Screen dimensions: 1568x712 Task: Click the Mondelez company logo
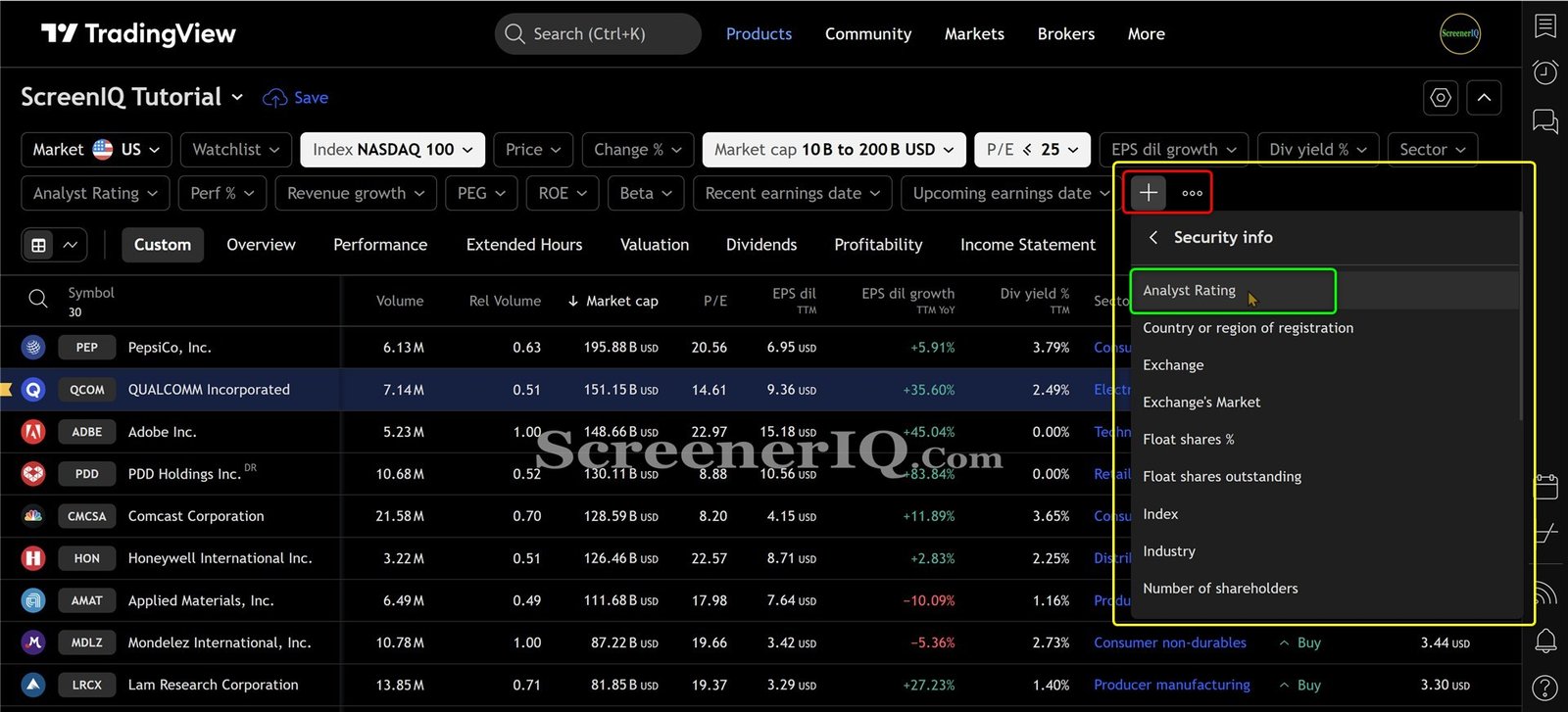tap(33, 642)
